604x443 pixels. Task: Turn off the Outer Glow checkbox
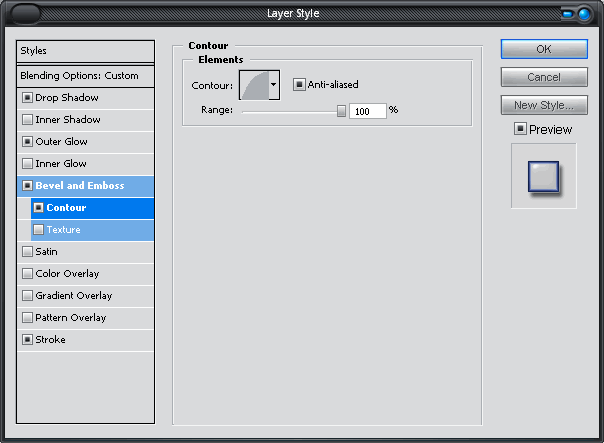pyautogui.click(x=27, y=142)
